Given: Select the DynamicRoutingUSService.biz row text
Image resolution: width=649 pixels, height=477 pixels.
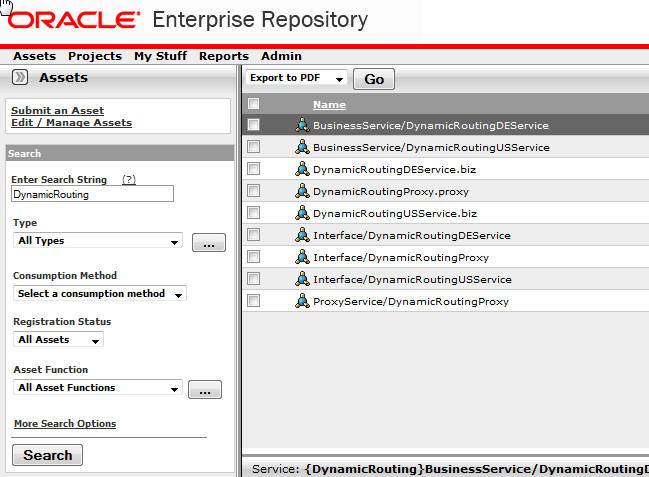Looking at the screenshot, I should pos(395,214).
